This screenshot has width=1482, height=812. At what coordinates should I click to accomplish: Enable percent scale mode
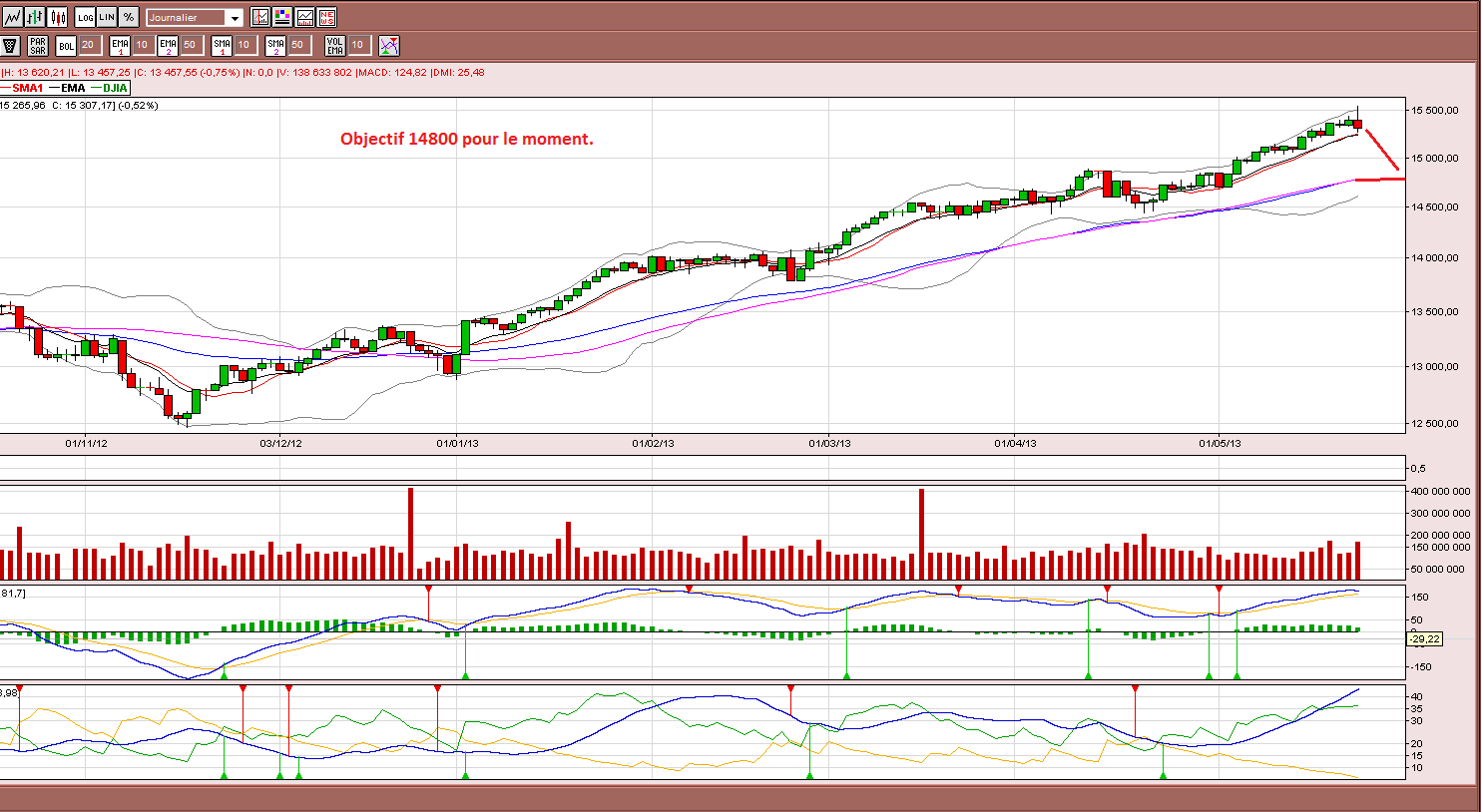click(x=129, y=17)
